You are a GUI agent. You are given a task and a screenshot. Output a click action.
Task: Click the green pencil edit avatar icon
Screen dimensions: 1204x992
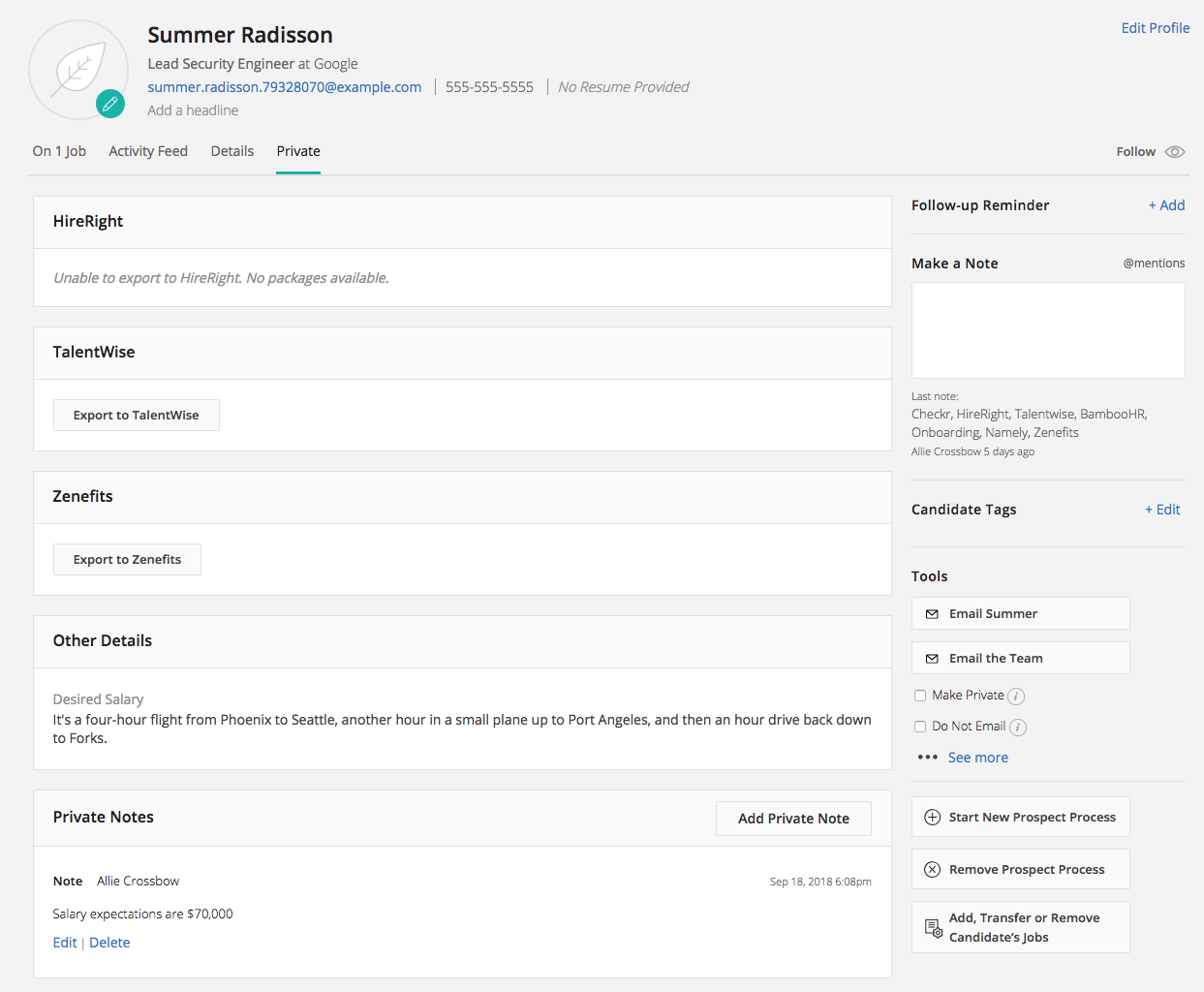point(110,104)
